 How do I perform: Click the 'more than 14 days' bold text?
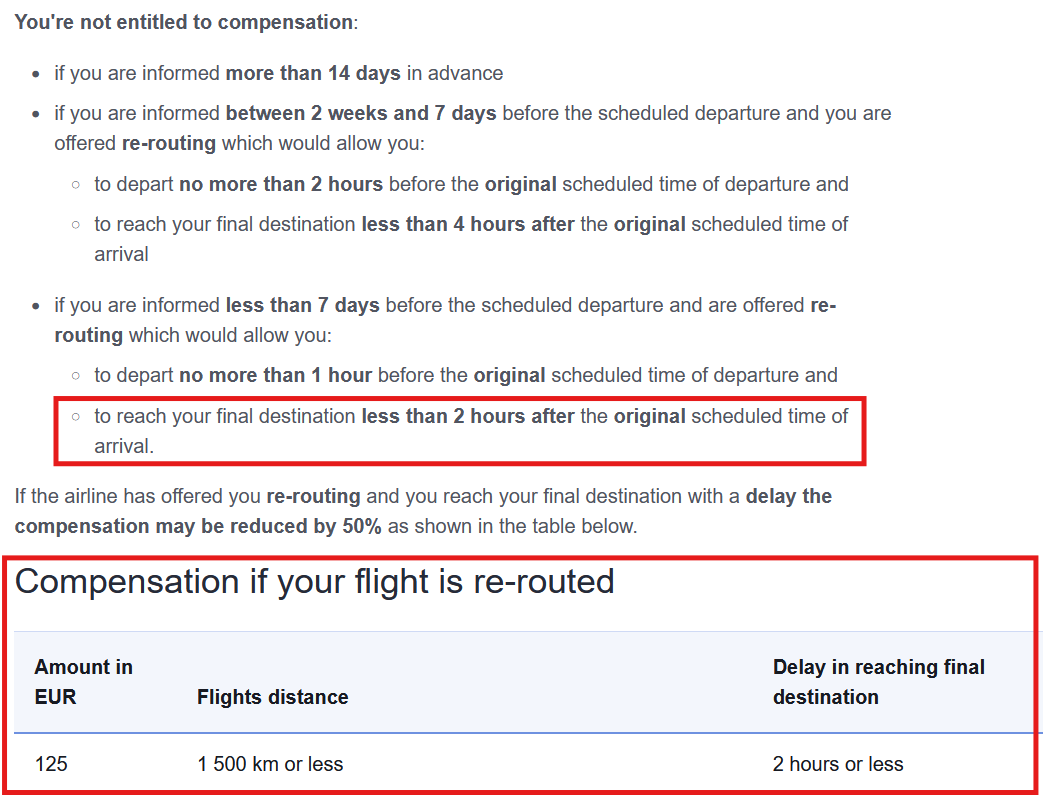[x=313, y=73]
